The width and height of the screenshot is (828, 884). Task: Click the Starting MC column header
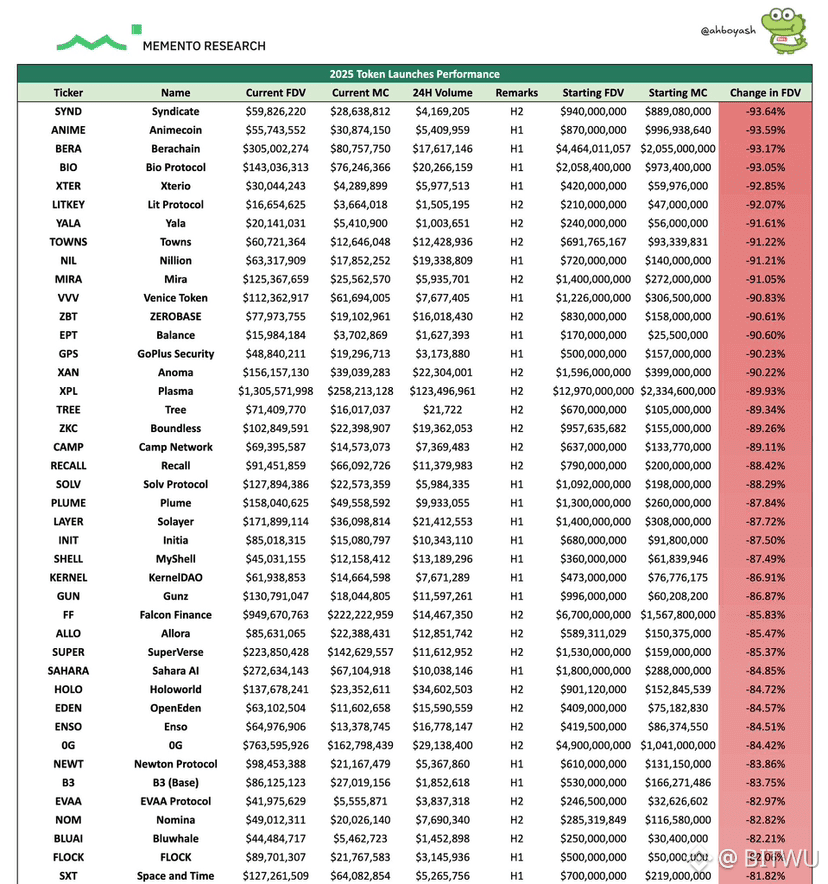[x=679, y=93]
